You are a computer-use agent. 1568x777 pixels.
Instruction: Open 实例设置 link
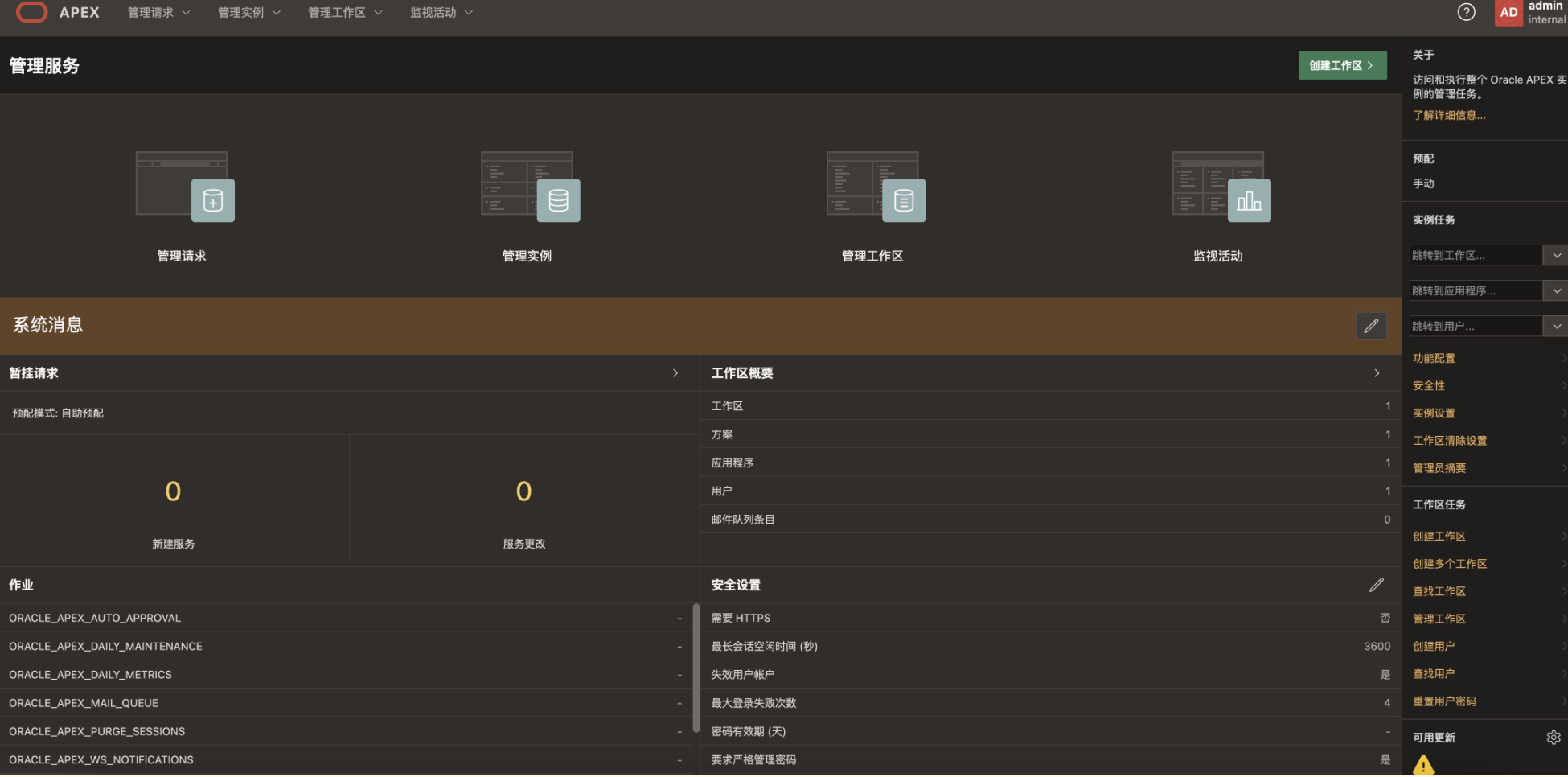pyautogui.click(x=1434, y=413)
